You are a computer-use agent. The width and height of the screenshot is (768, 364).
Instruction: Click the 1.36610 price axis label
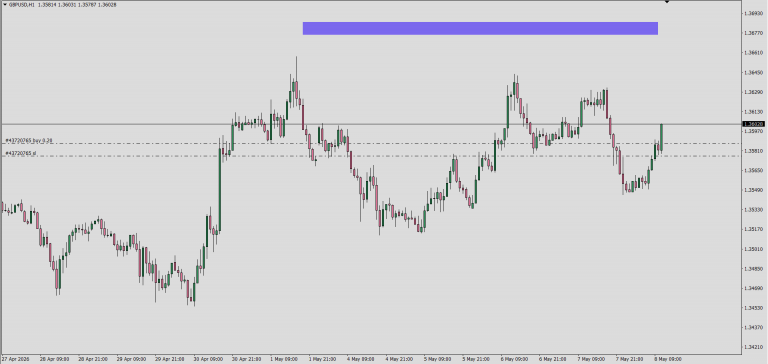753,52
